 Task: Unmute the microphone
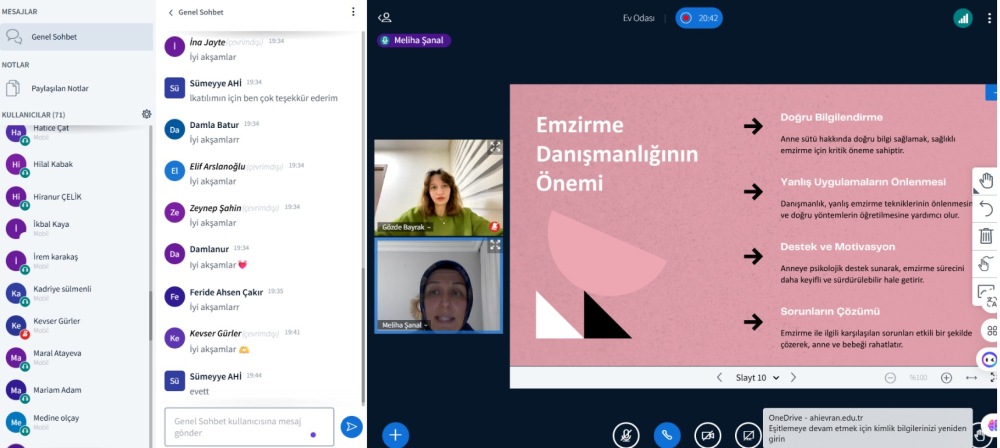point(626,435)
